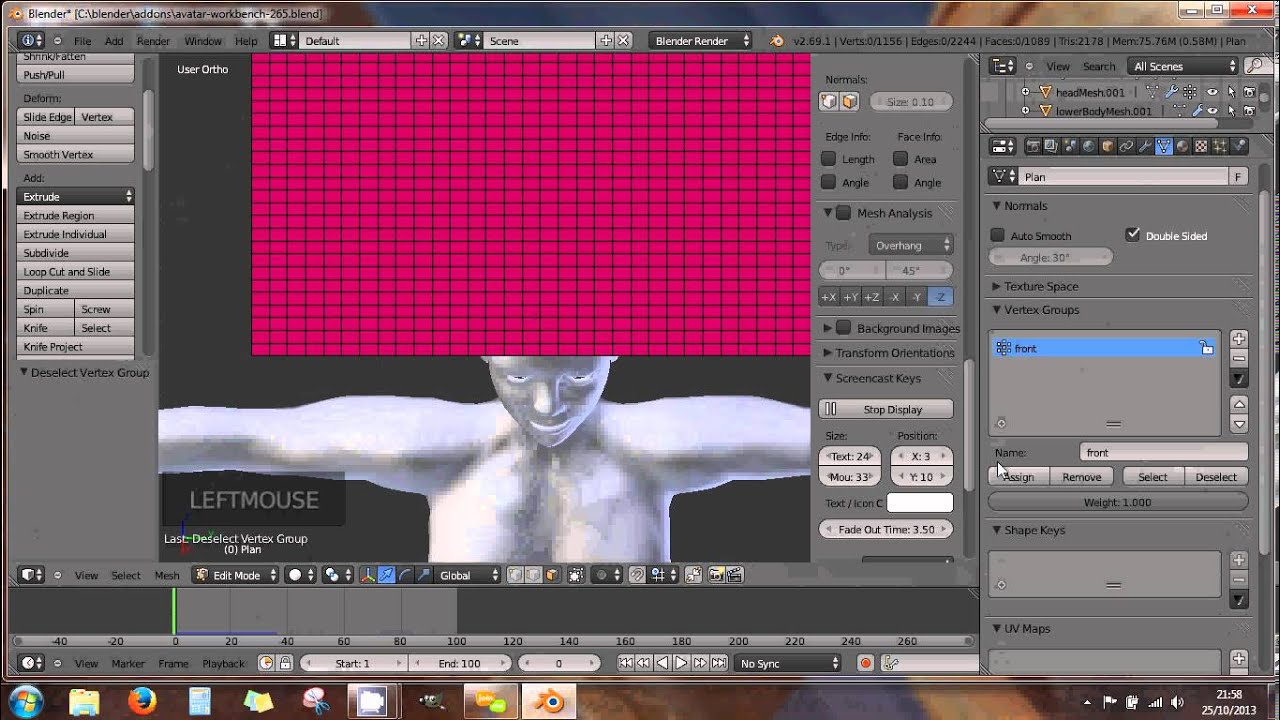Expand the Transform Orientations panel
1280x720 pixels.
click(x=827, y=353)
